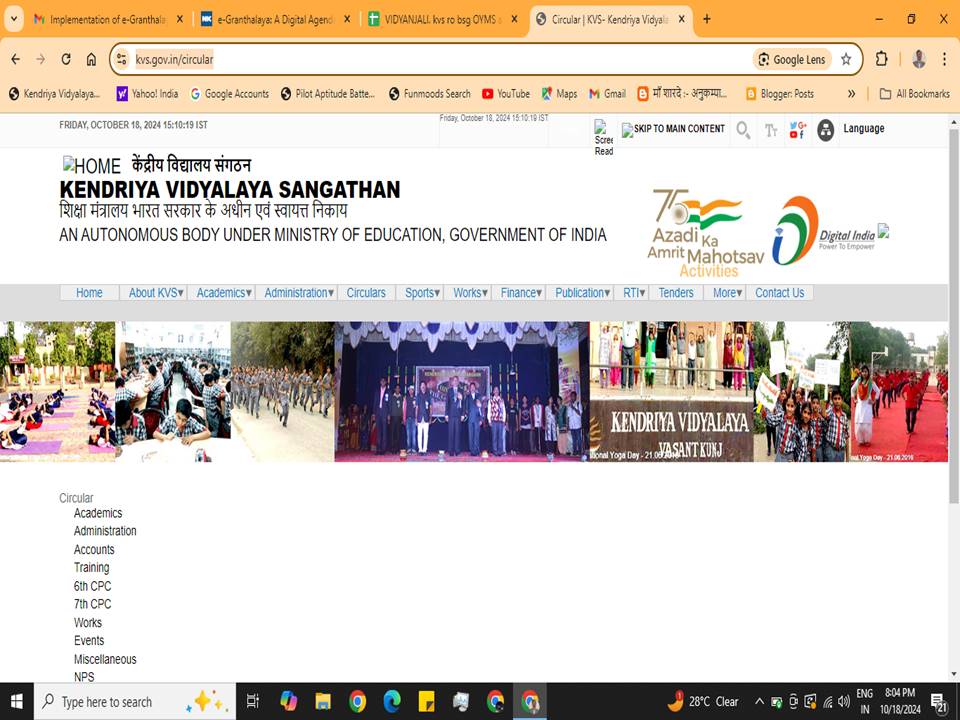Click the site search magnifier icon
The height and width of the screenshot is (720, 960).
click(x=743, y=130)
